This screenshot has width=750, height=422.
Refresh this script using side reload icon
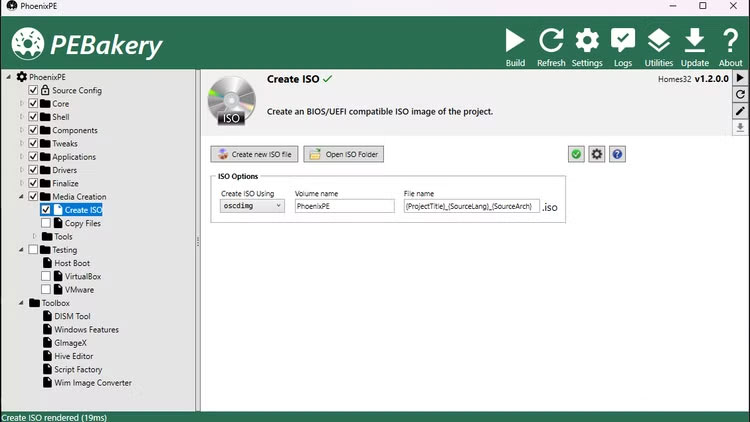(740, 94)
